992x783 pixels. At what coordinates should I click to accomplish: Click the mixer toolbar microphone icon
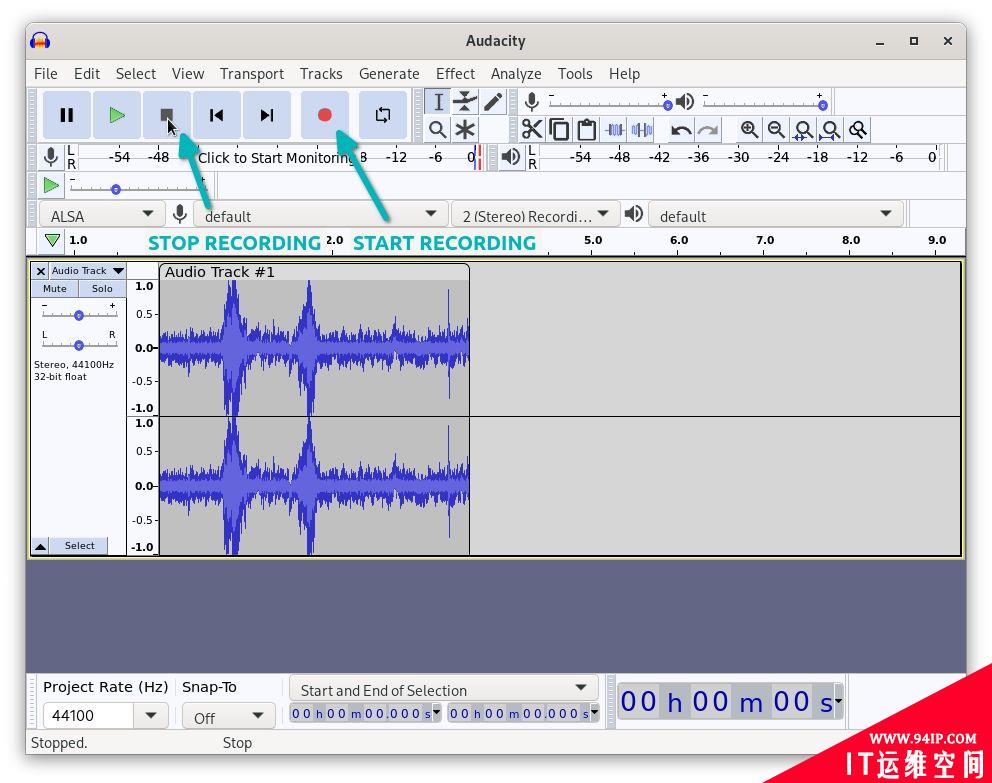[180, 214]
